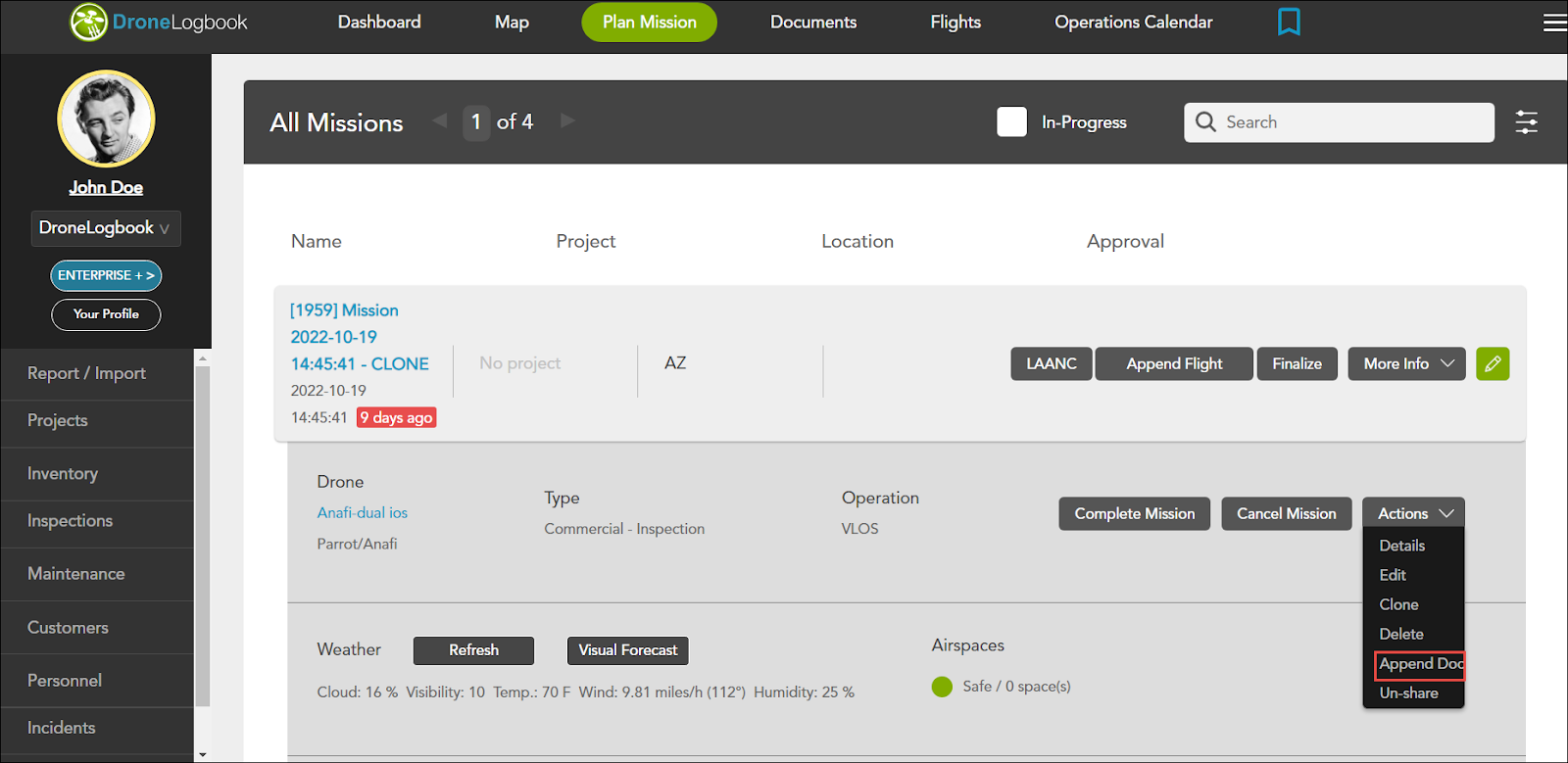Image resolution: width=1568 pixels, height=763 pixels.
Task: Open the Flights tab
Action: tap(955, 22)
